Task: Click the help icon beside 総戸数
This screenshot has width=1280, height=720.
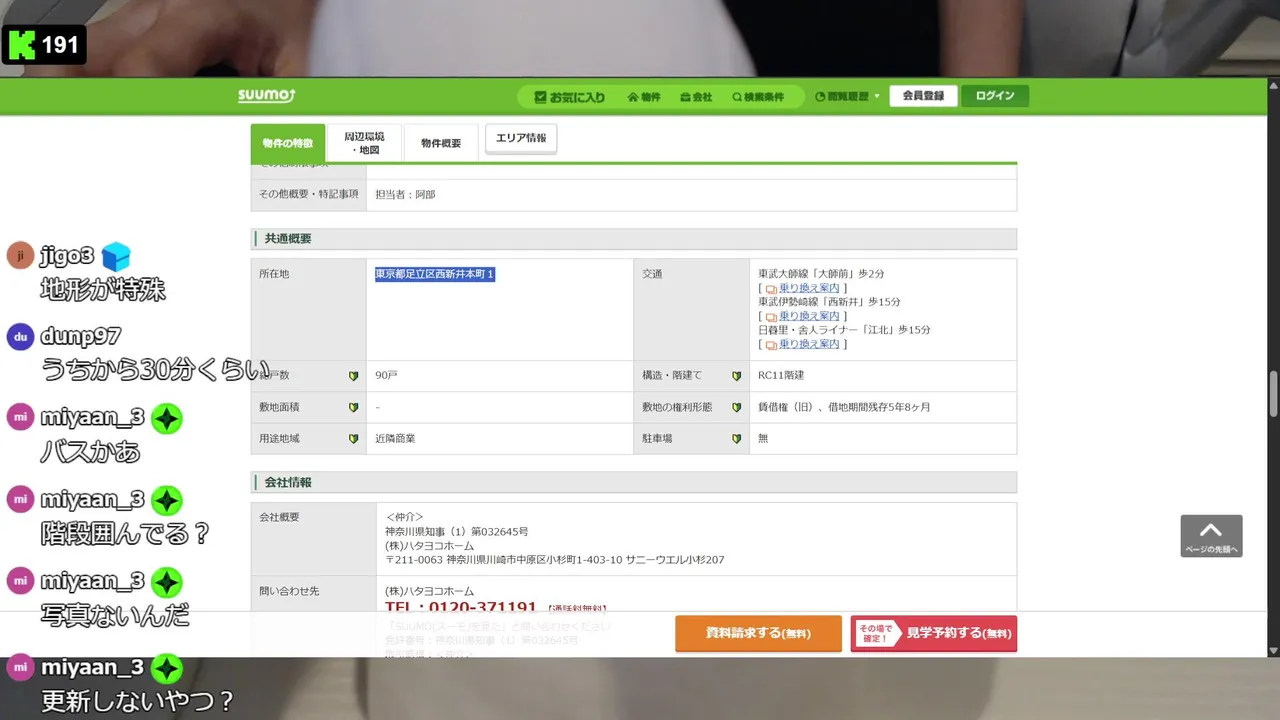Action: click(353, 376)
